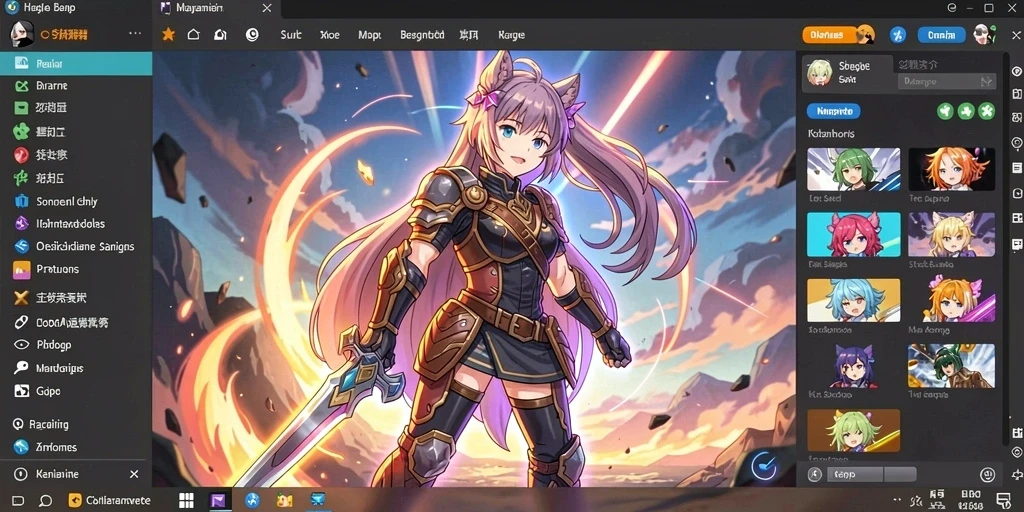The height and width of the screenshot is (512, 1024).
Task: Toggle the first green circle icon in panel
Action: (945, 111)
